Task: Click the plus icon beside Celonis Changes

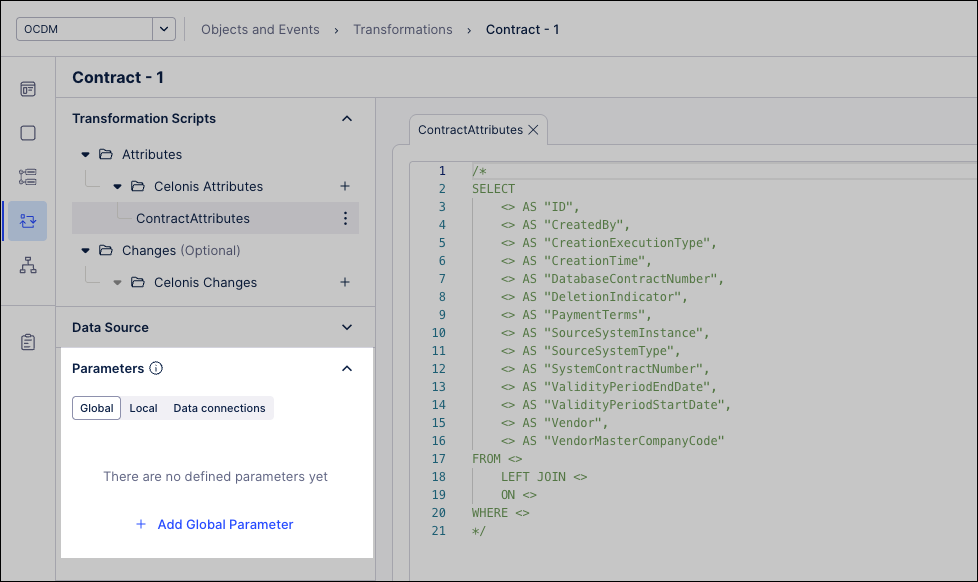Action: pyautogui.click(x=345, y=282)
